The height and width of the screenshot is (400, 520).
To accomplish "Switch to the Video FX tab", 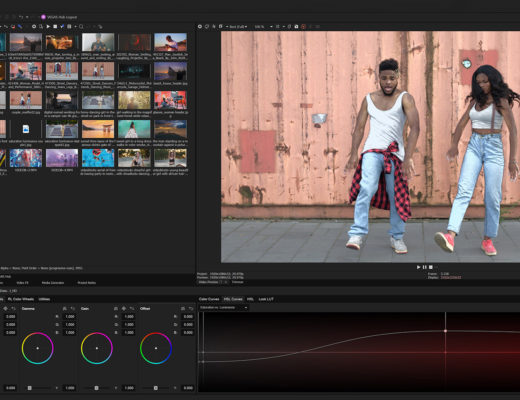I will click(22, 283).
